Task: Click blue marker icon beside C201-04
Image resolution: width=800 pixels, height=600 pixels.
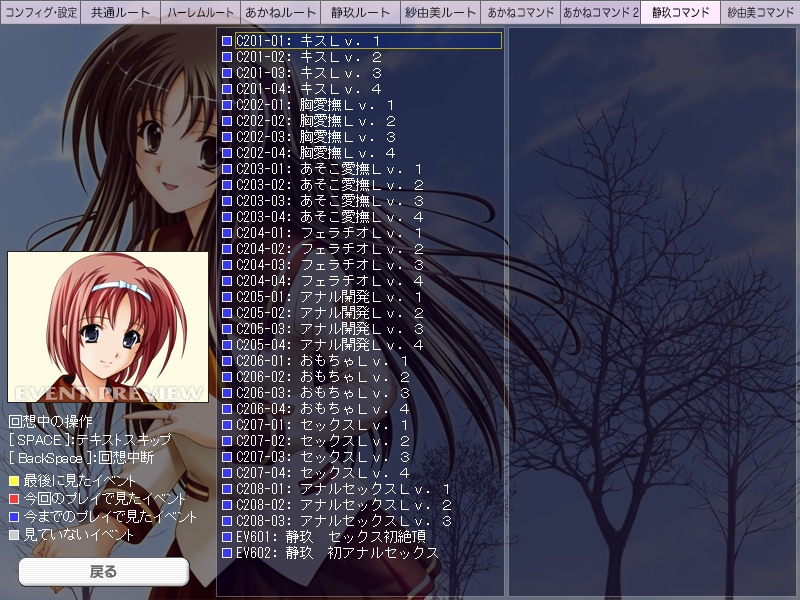Action: [x=227, y=89]
